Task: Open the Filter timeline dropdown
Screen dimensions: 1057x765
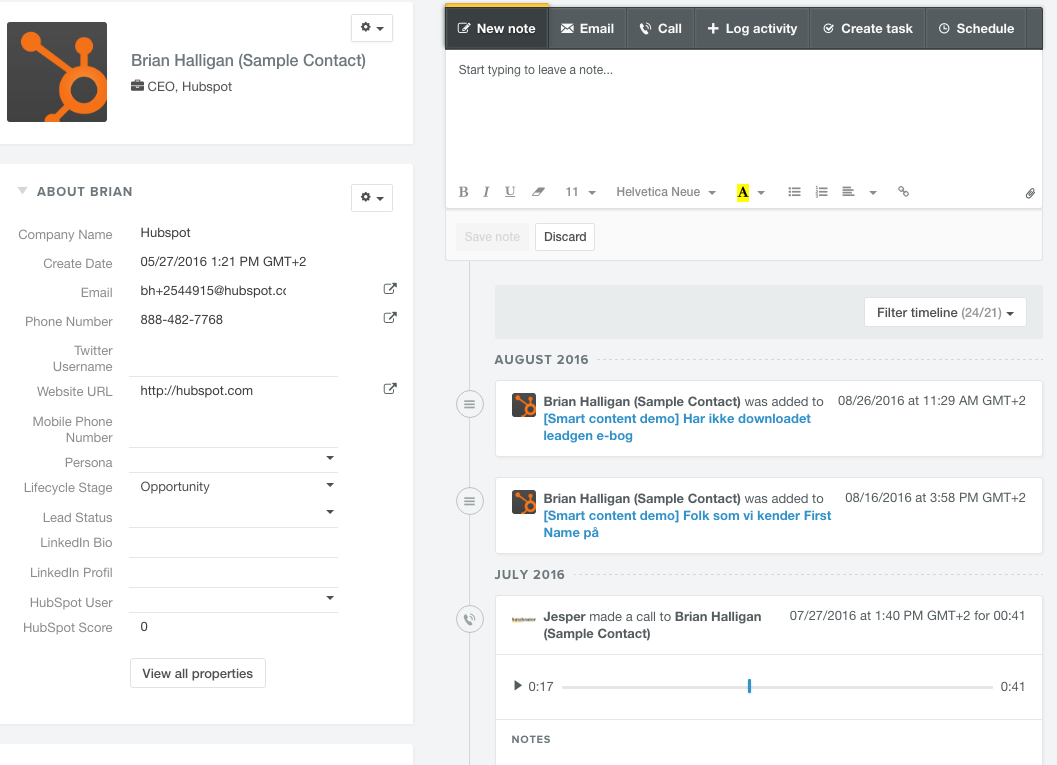Action: [x=945, y=313]
